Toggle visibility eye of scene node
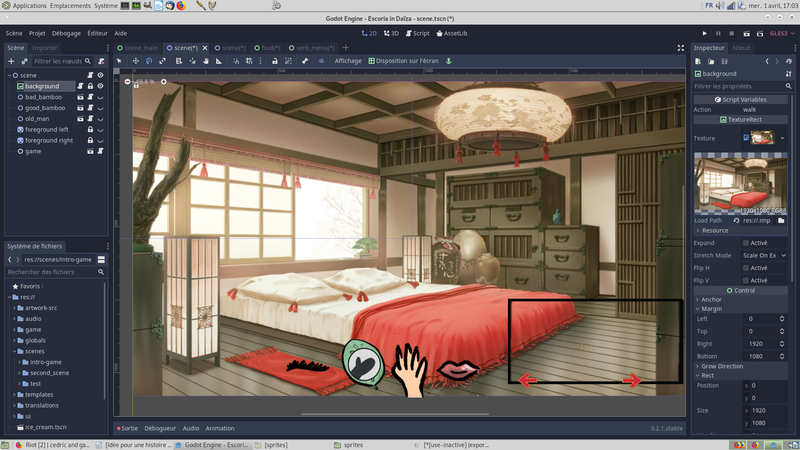The width and height of the screenshot is (800, 450). coord(101,75)
